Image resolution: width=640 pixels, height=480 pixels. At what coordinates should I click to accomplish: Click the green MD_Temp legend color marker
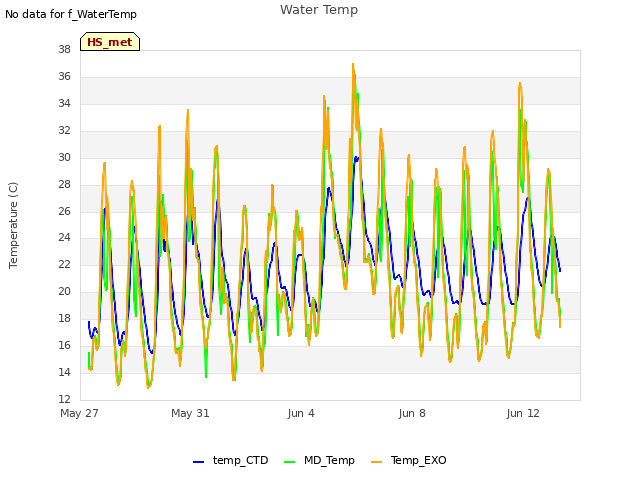[289, 462]
